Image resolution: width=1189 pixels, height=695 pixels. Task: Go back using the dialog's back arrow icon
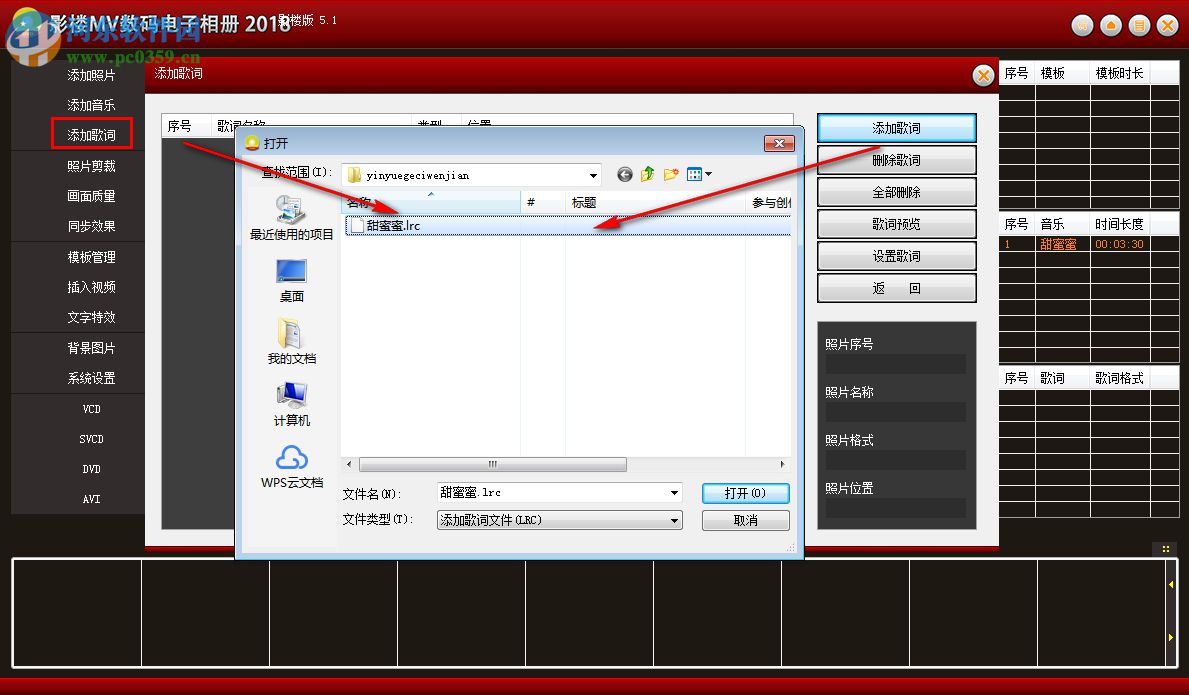(624, 175)
